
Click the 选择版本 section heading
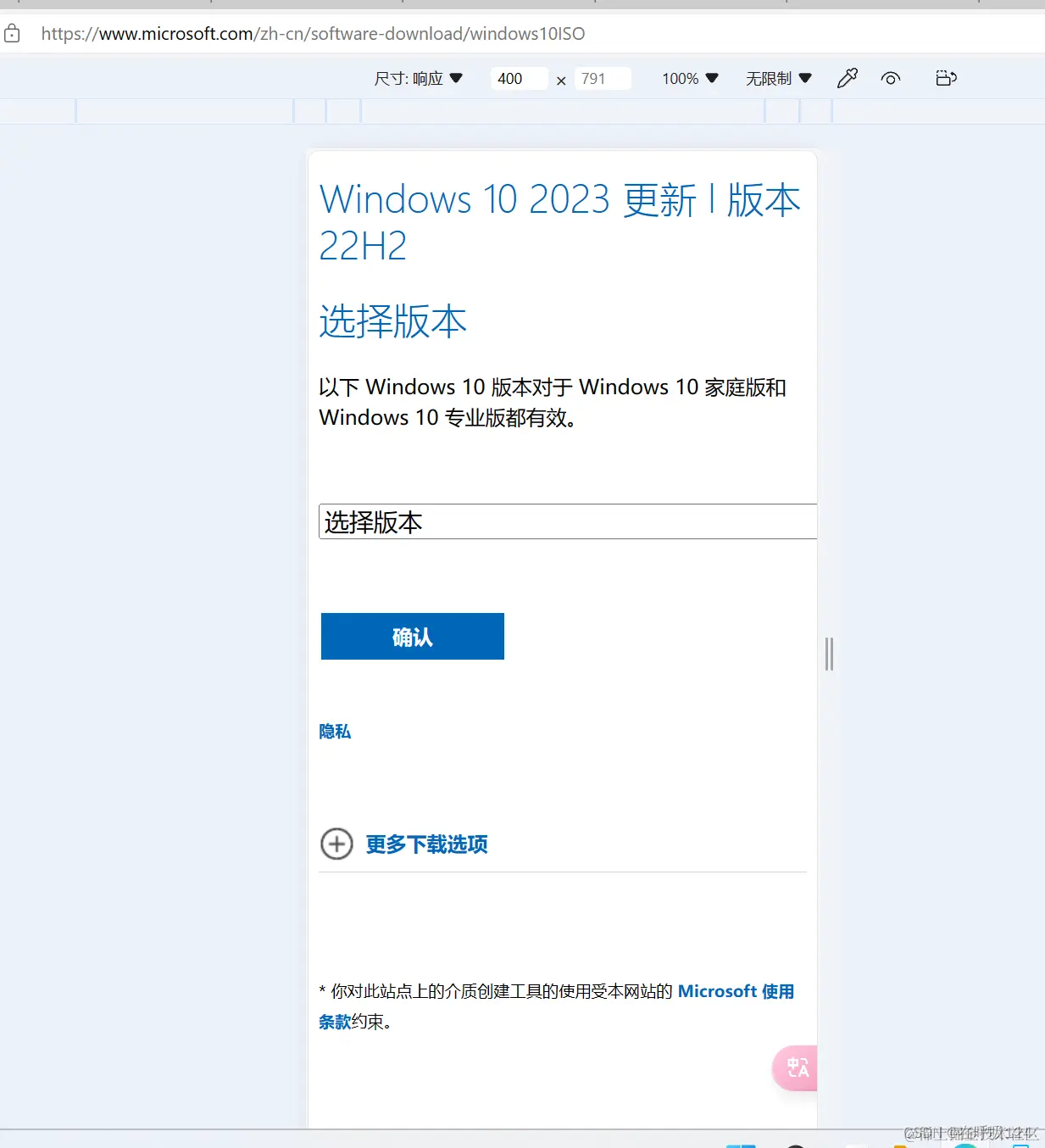[393, 321]
